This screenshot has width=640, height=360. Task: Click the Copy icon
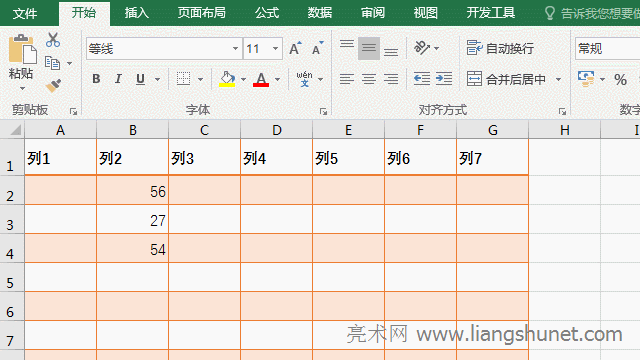(52, 63)
